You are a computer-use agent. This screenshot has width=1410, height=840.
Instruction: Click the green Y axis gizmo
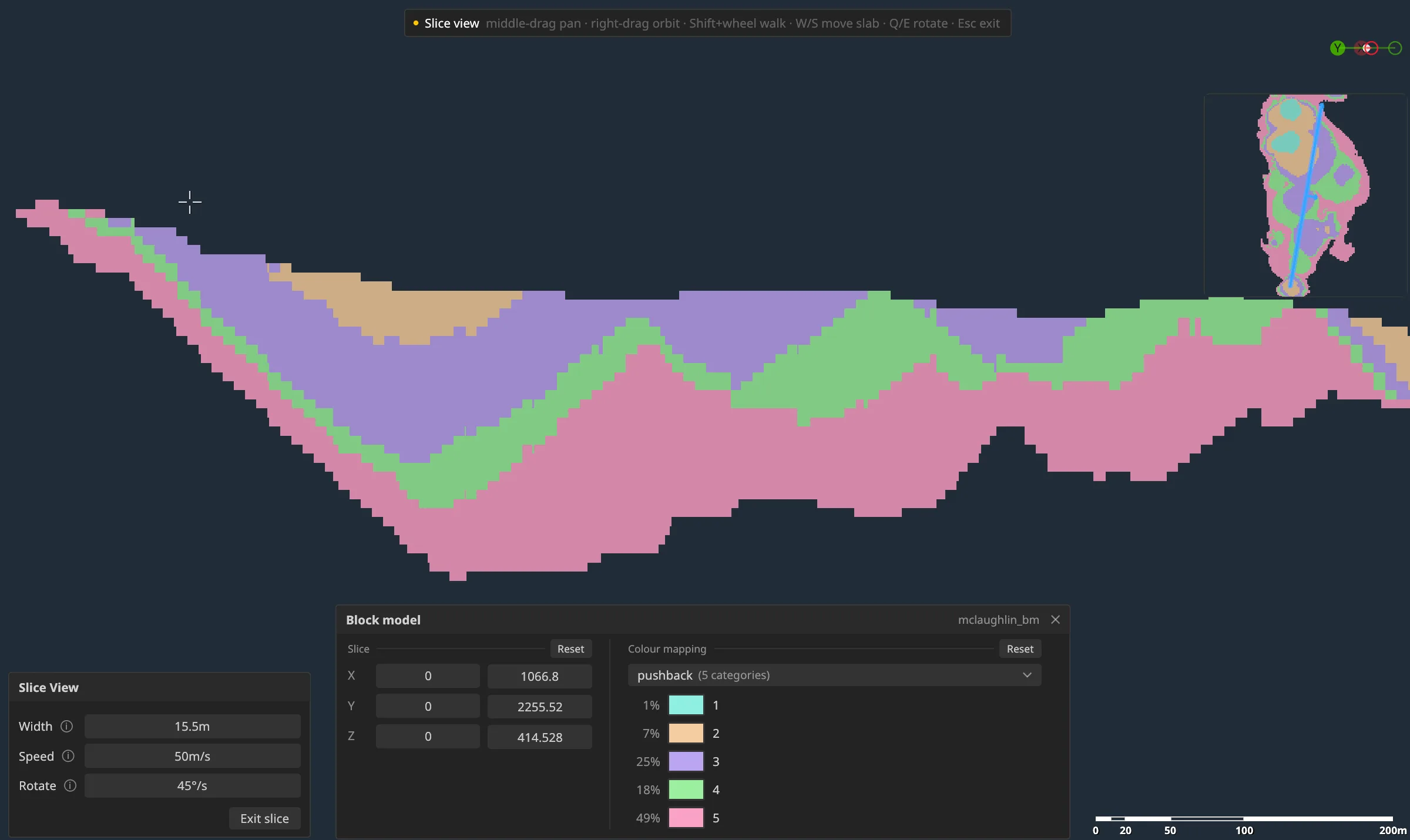click(x=1338, y=48)
